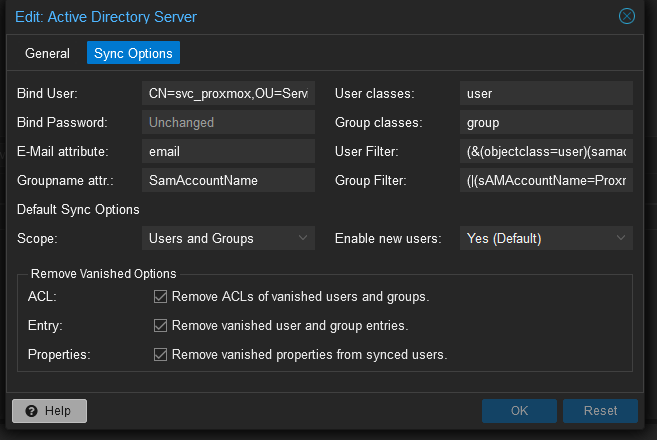Click the Group classes field
Image resolution: width=657 pixels, height=440 pixels.
point(546,122)
